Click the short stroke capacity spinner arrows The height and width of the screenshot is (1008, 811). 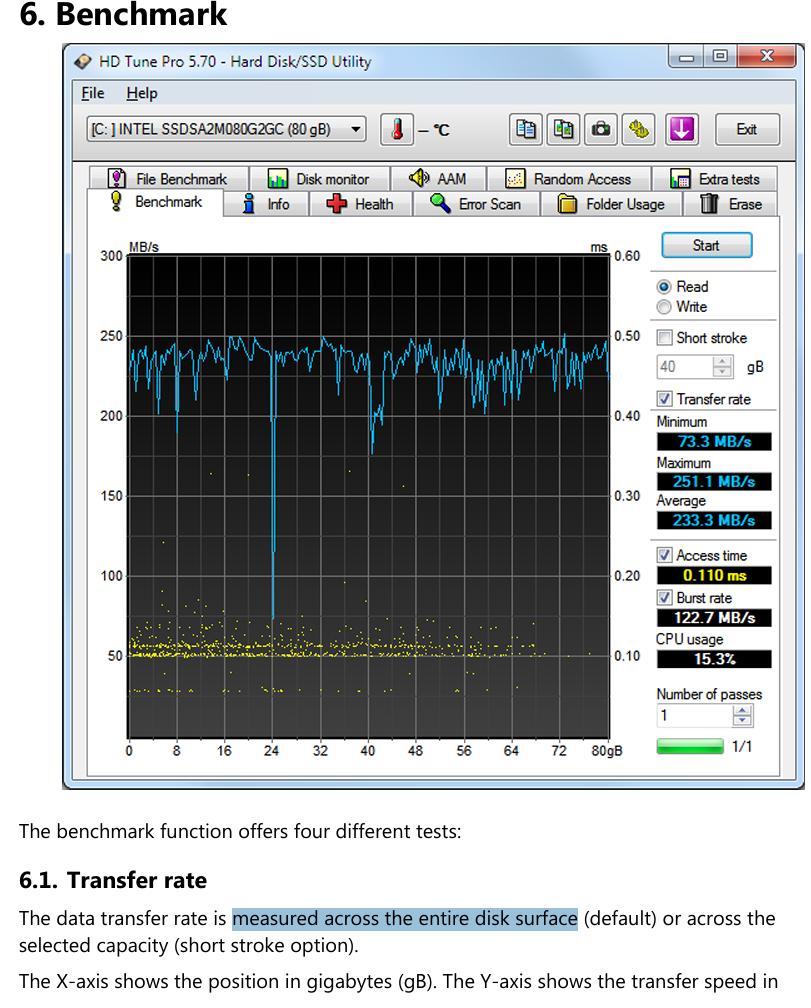click(x=722, y=366)
